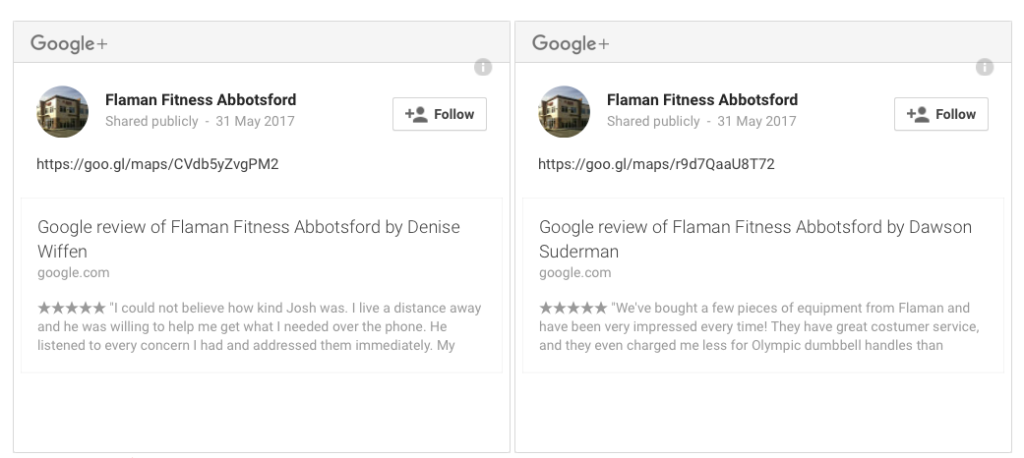This screenshot has width=1024, height=458.
Task: Open Flaman Fitness Abbotsford profile name, right post
Action: coord(702,100)
